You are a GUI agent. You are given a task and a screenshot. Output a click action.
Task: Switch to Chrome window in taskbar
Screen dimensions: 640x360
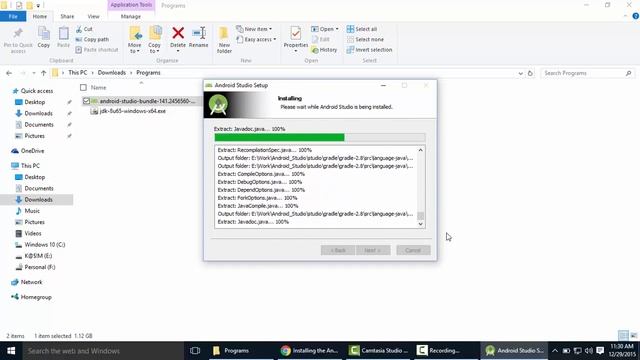(310, 351)
